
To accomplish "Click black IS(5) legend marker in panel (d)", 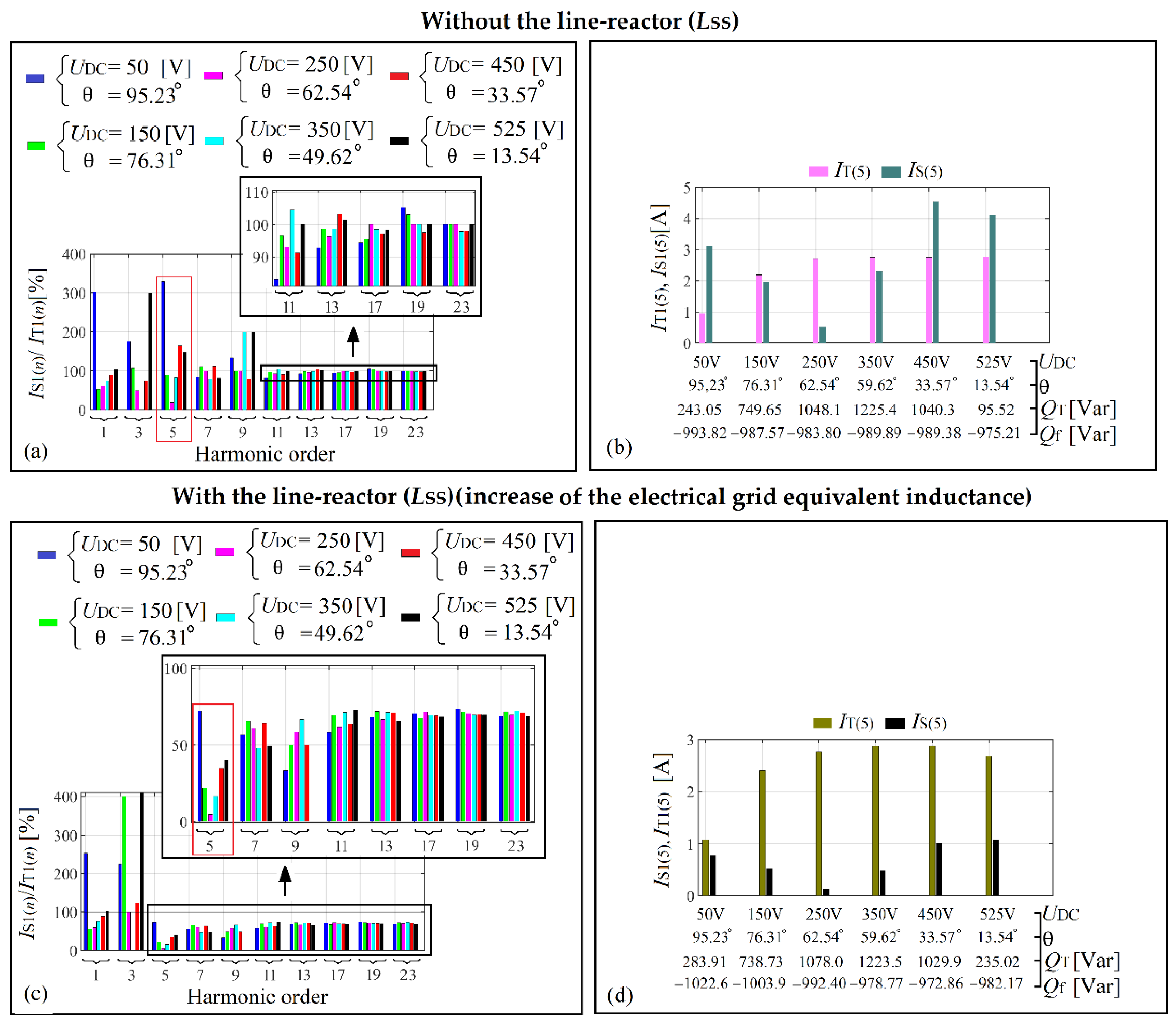I will pos(894,724).
